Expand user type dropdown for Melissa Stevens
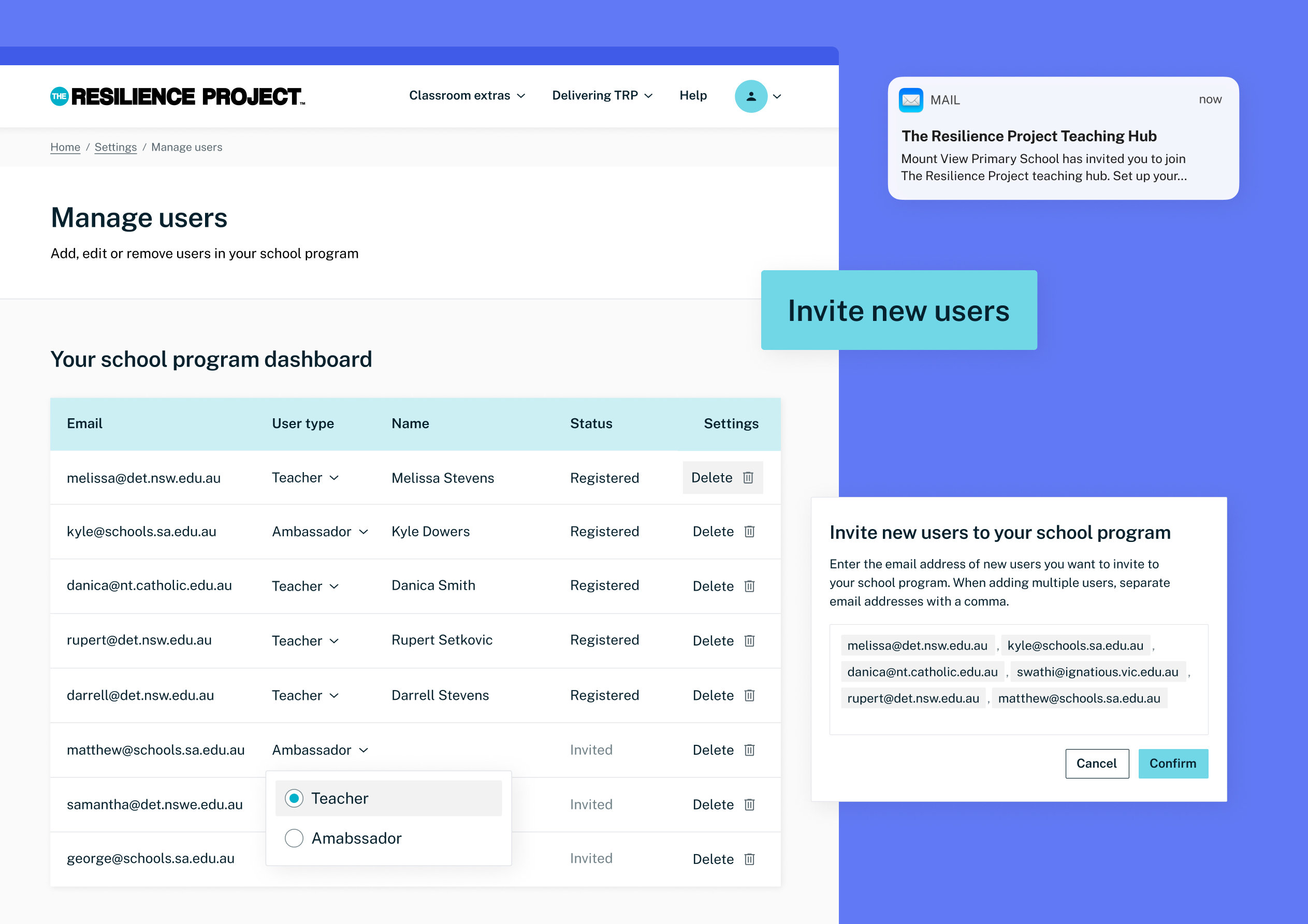The height and width of the screenshot is (924, 1308). pyautogui.click(x=306, y=477)
